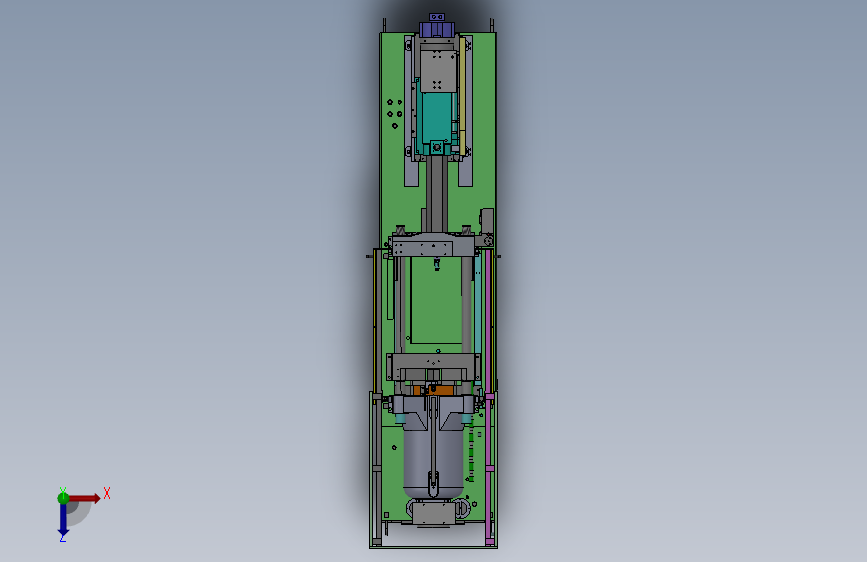Click the red X axis of the triad

tap(84, 498)
